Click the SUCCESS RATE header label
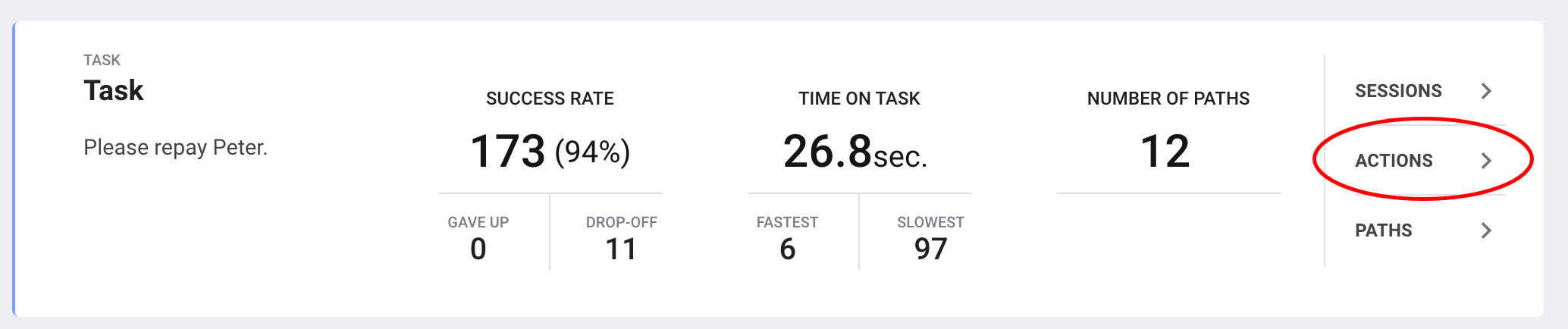Image resolution: width=1568 pixels, height=329 pixels. (550, 99)
